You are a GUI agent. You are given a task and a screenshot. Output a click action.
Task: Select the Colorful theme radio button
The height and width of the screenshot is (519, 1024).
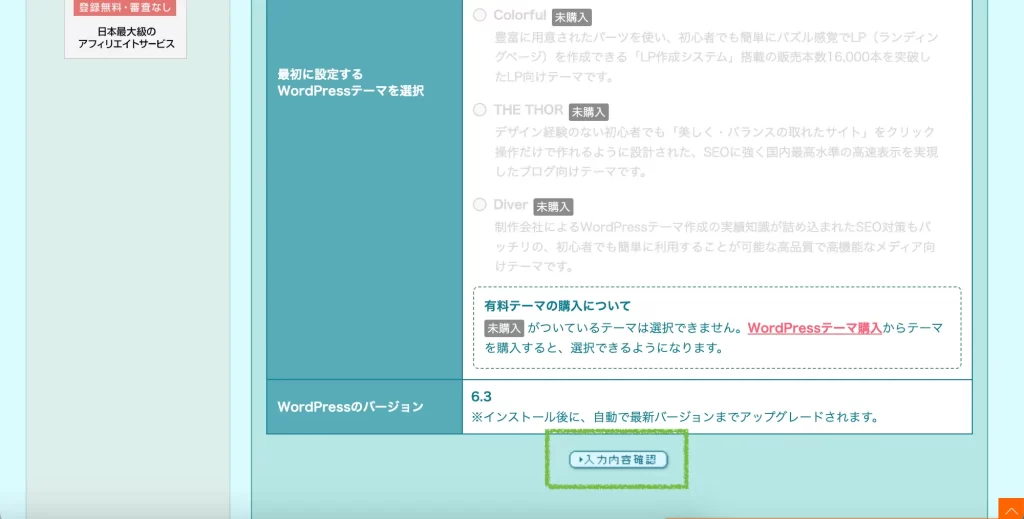[x=480, y=15]
